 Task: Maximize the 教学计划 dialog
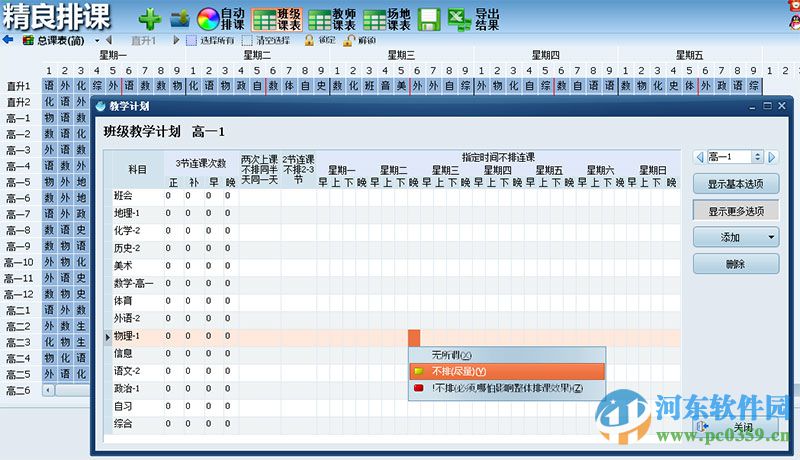767,106
